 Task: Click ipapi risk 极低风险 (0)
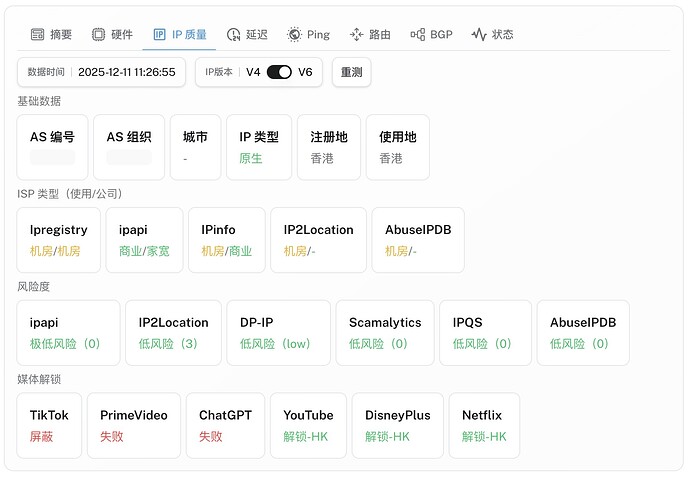pyautogui.click(x=65, y=344)
